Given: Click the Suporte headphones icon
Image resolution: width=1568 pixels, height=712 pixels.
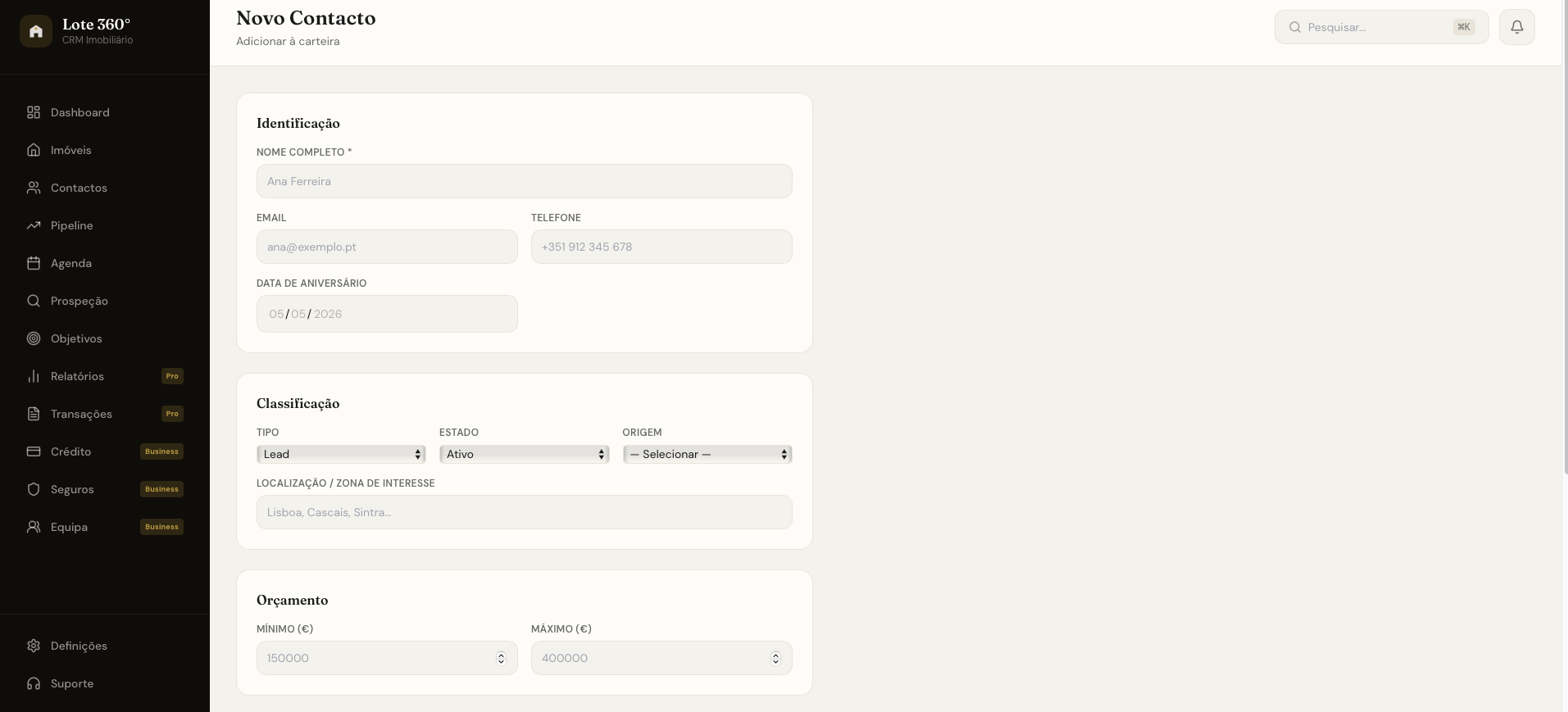Looking at the screenshot, I should [34, 683].
